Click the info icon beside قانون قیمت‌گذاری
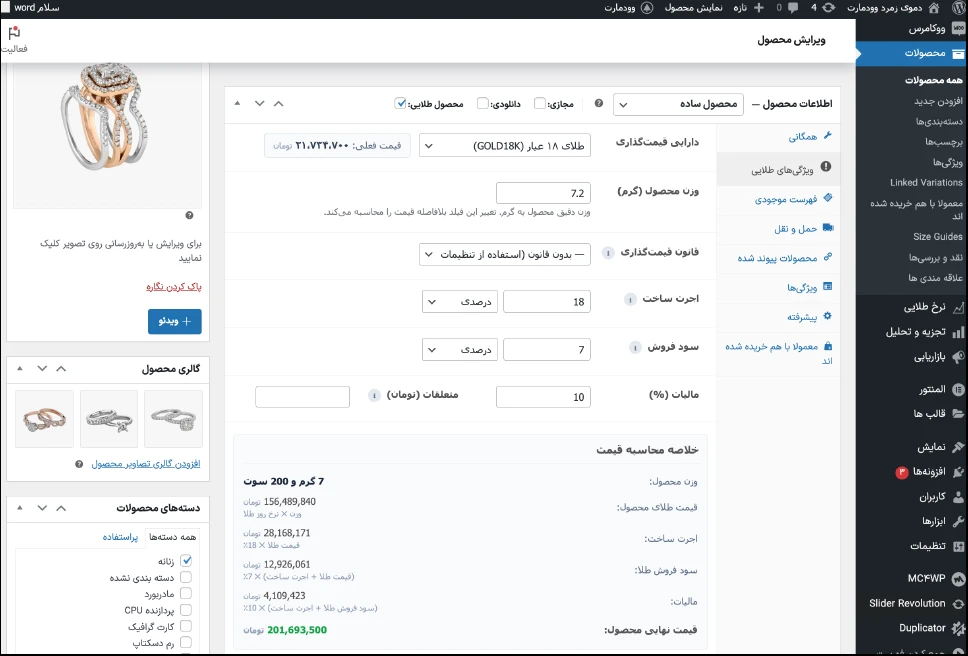 pyautogui.click(x=608, y=253)
